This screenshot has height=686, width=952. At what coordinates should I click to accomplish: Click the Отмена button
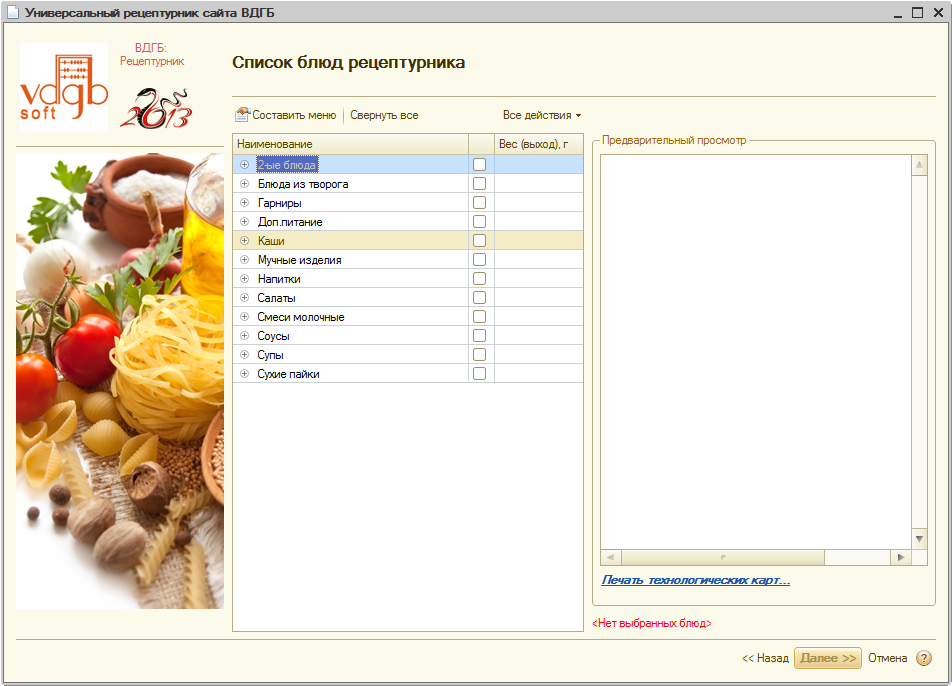(887, 658)
